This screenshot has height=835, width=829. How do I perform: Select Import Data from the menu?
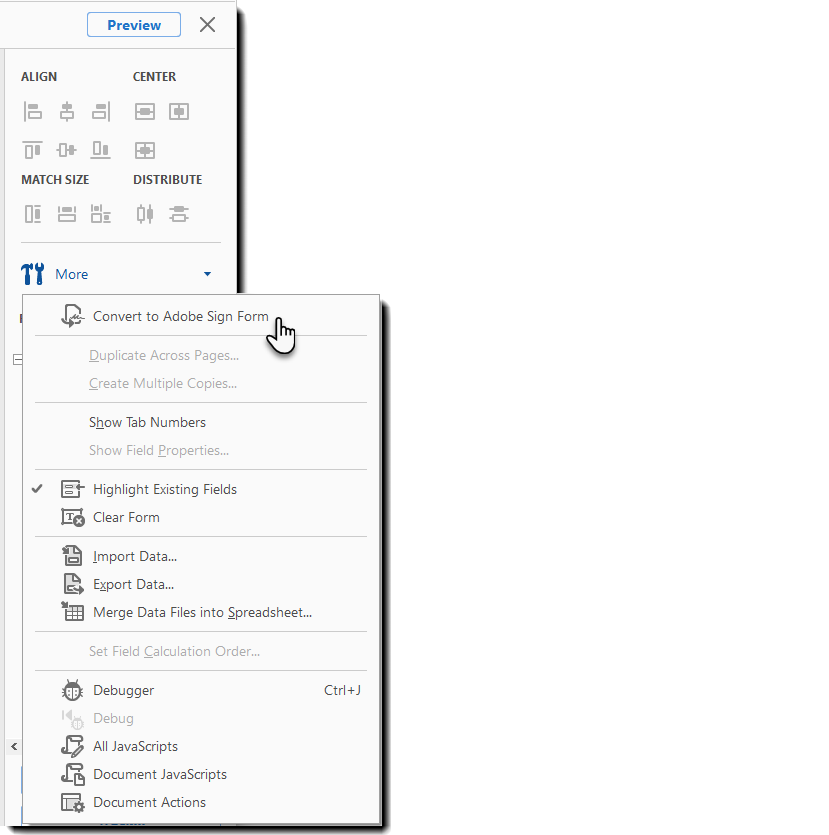(134, 556)
